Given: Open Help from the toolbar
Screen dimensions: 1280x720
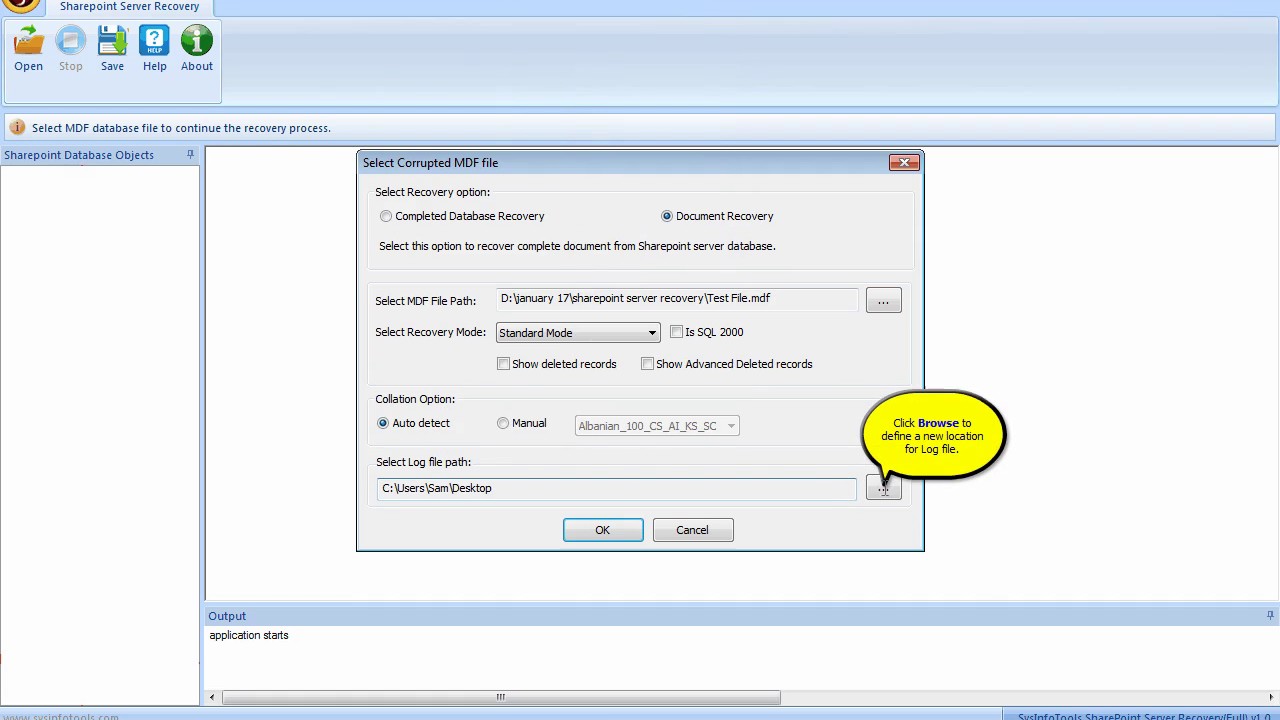Looking at the screenshot, I should [154, 50].
